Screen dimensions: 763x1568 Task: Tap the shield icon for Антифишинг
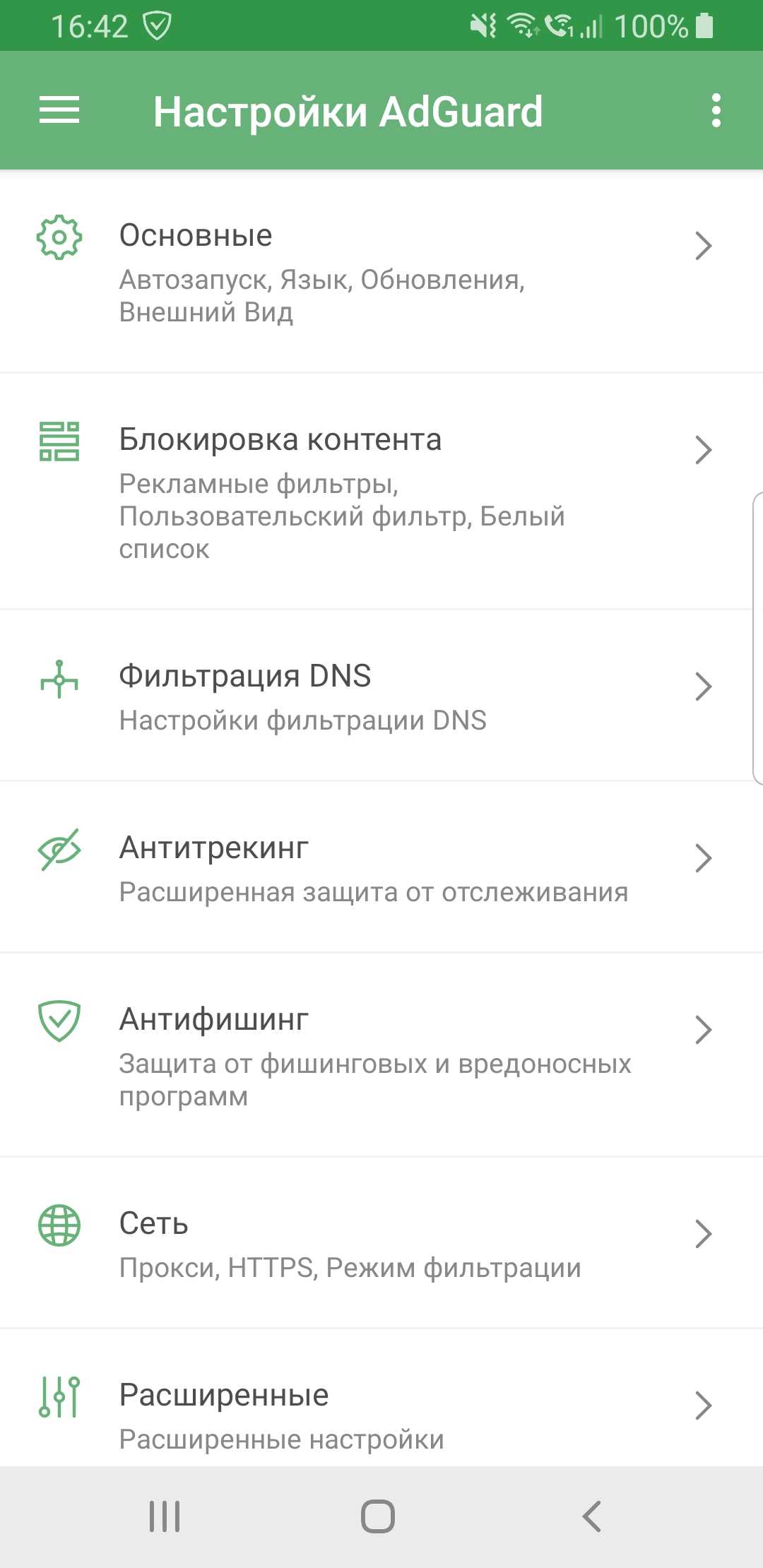coord(59,1021)
